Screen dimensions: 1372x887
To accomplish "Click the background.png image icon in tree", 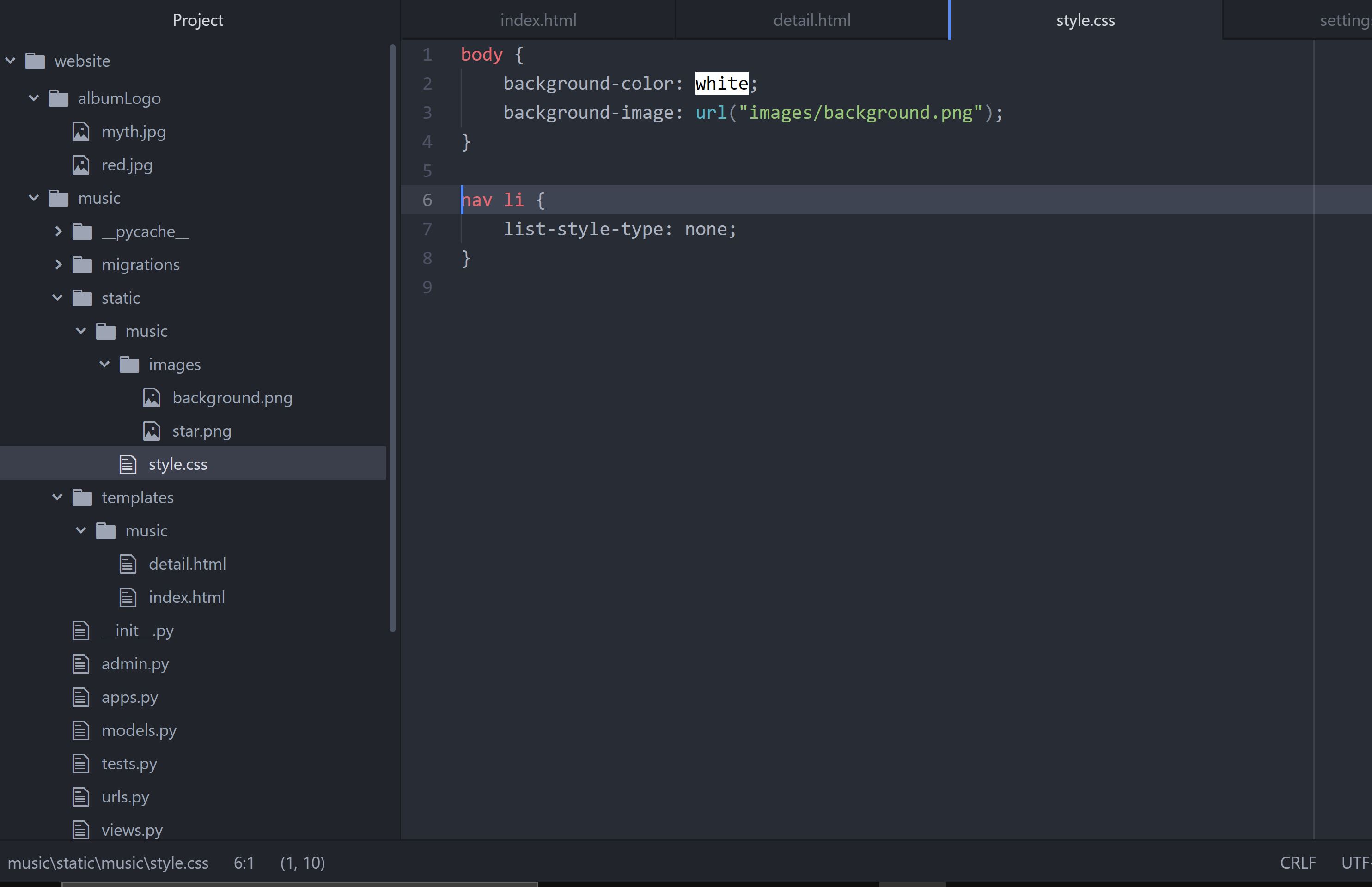I will pos(152,398).
